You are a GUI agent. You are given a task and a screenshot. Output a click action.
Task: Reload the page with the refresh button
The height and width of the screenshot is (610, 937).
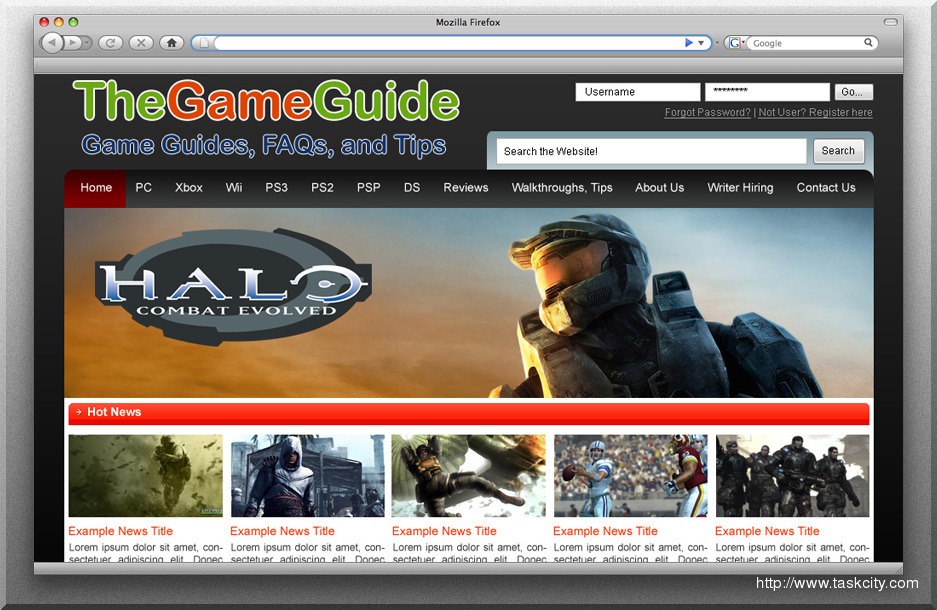click(x=110, y=42)
